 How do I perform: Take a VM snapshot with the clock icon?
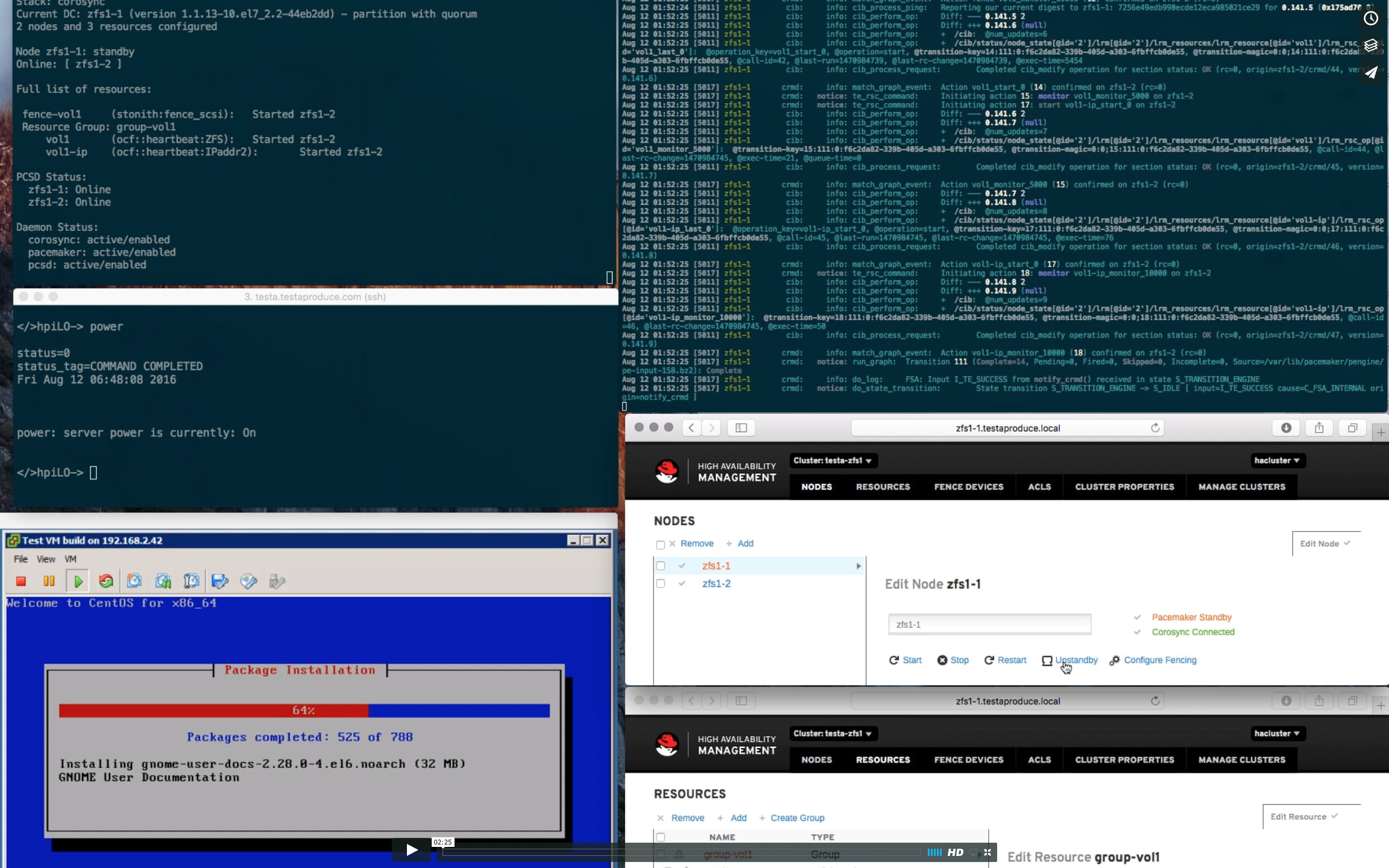pos(134,581)
